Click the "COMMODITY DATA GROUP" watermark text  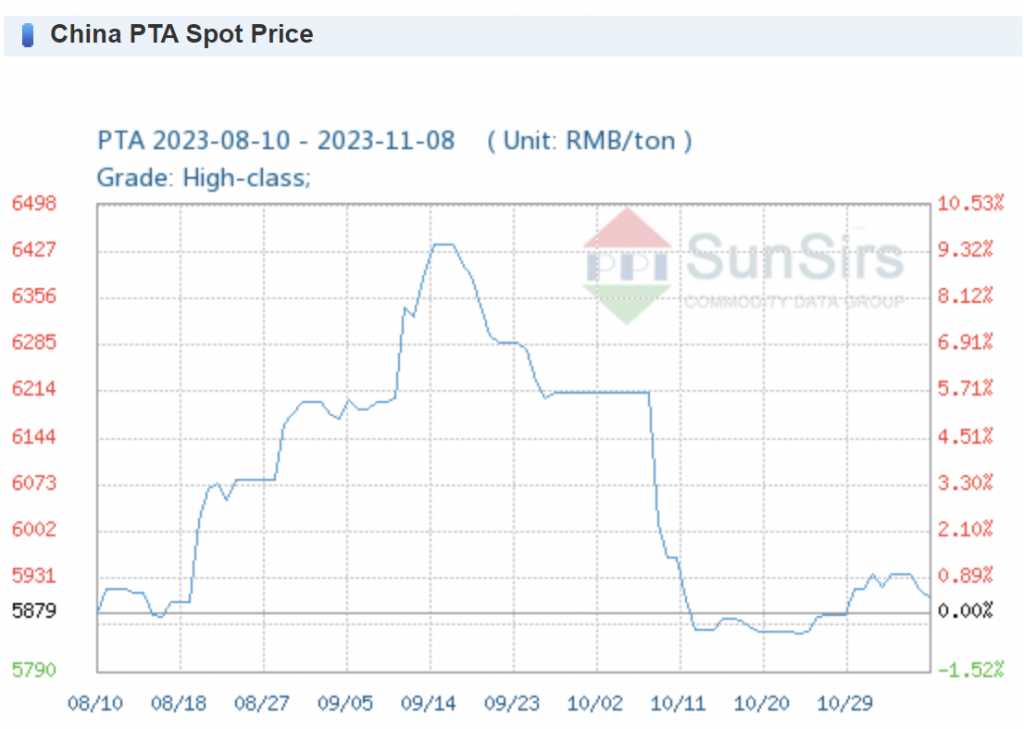pos(794,301)
